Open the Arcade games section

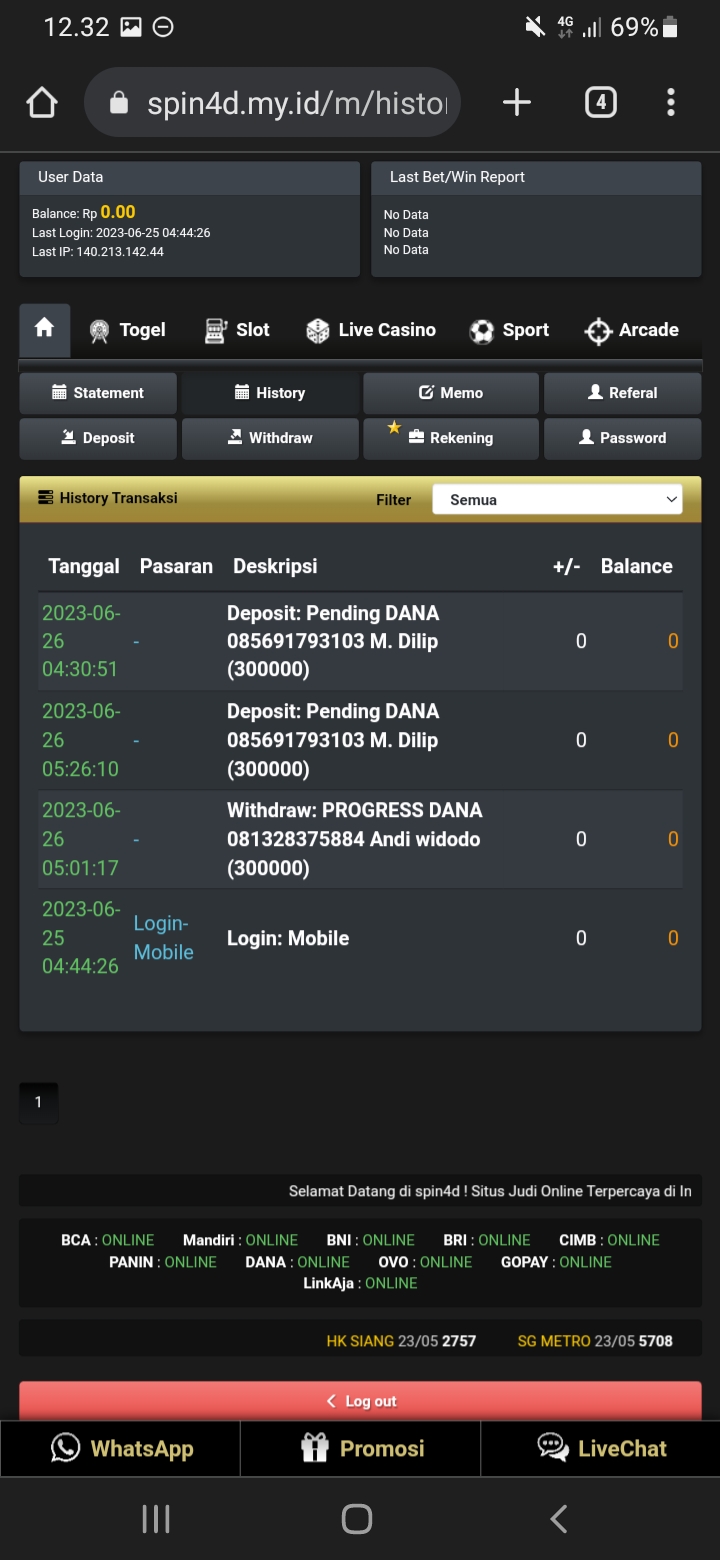(631, 330)
